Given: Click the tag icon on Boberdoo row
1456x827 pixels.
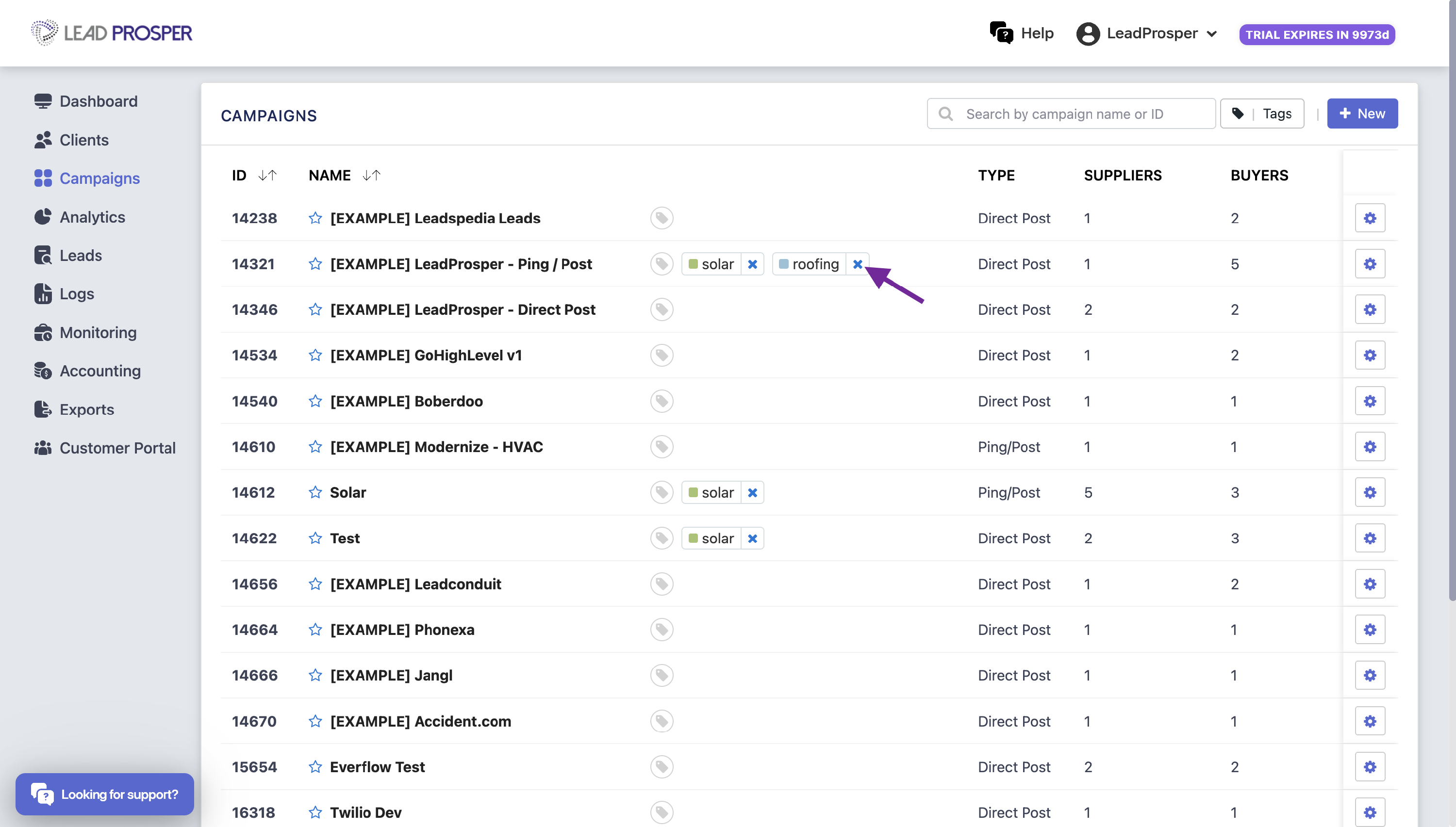Looking at the screenshot, I should pyautogui.click(x=662, y=401).
